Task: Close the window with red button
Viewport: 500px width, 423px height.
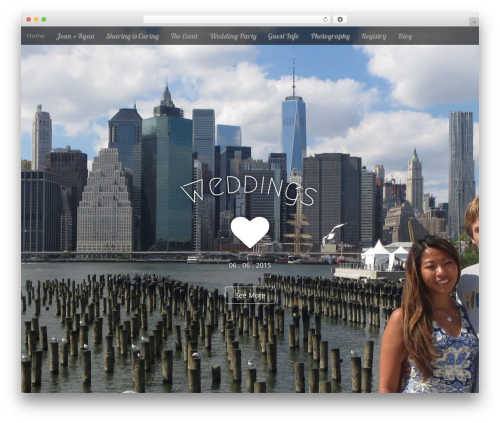Action: [x=29, y=19]
